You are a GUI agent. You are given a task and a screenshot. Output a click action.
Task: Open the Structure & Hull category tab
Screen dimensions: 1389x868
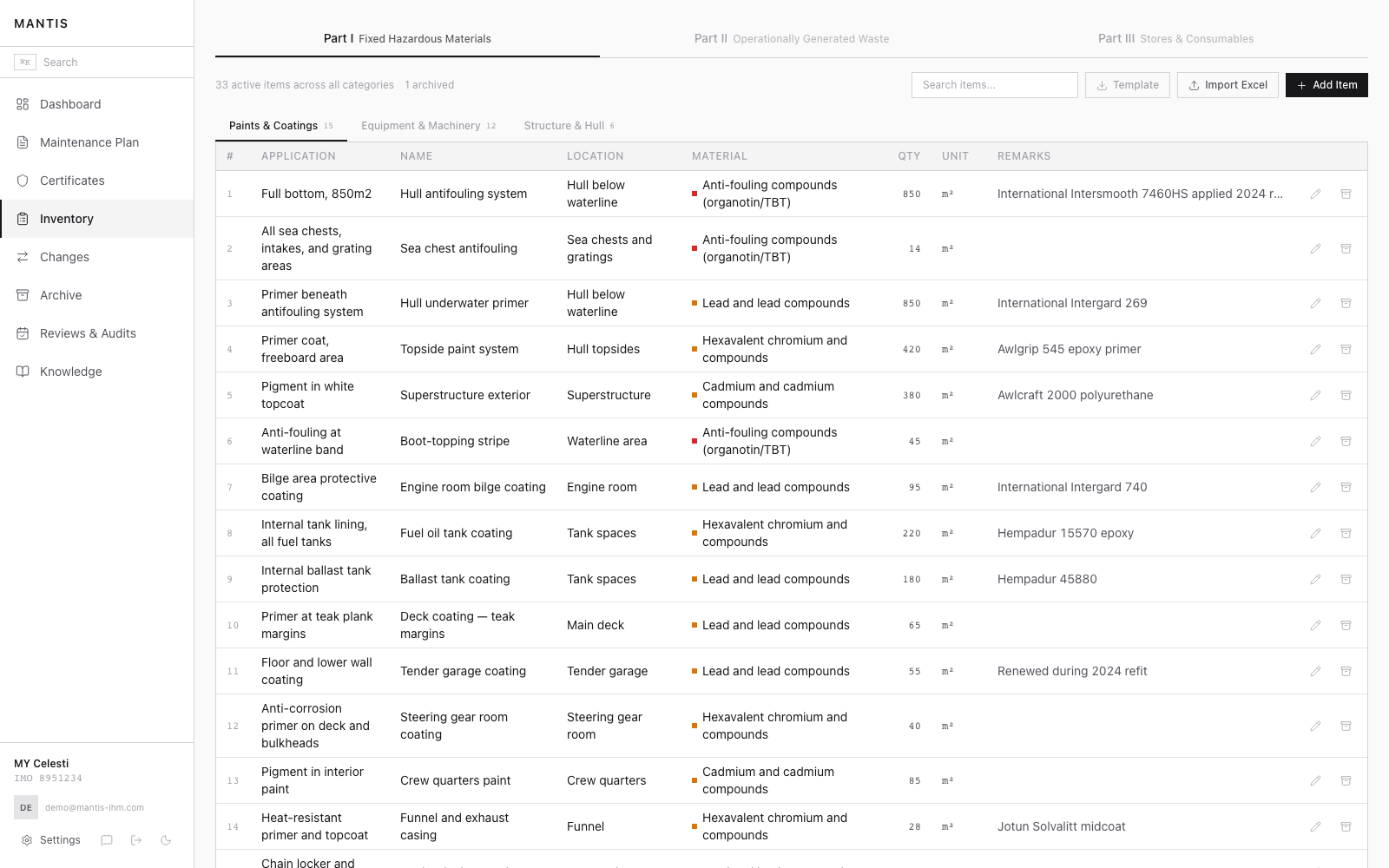tap(569, 126)
